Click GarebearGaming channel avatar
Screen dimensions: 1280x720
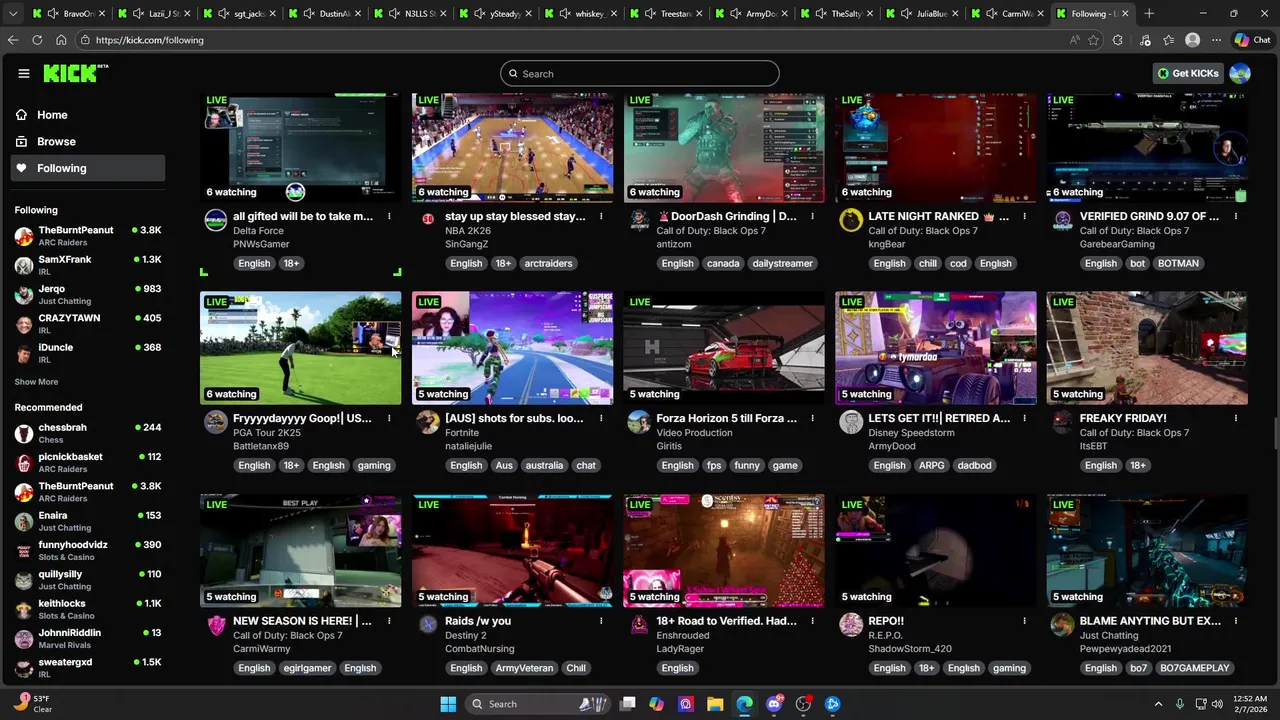[1062, 221]
